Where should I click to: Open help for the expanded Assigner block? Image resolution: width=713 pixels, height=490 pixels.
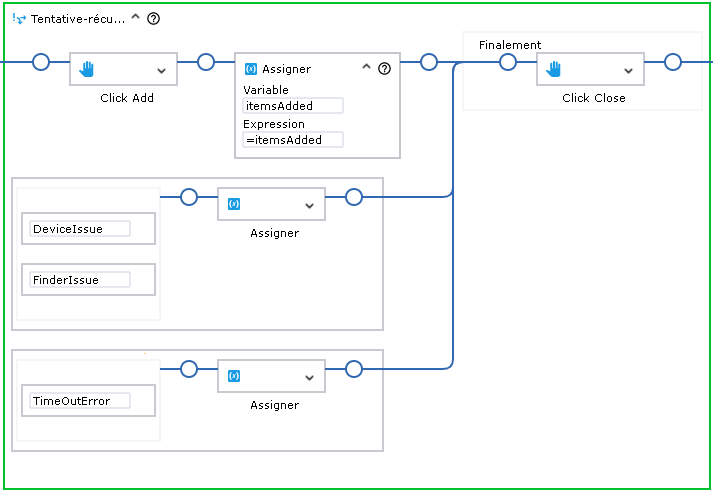coord(384,69)
